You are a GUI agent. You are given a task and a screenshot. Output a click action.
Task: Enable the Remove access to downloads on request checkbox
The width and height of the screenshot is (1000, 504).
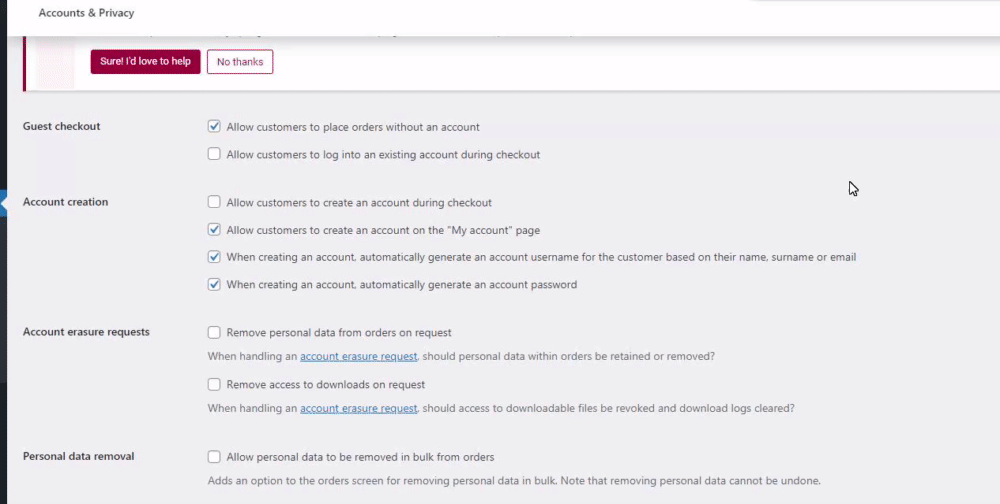pyautogui.click(x=214, y=384)
